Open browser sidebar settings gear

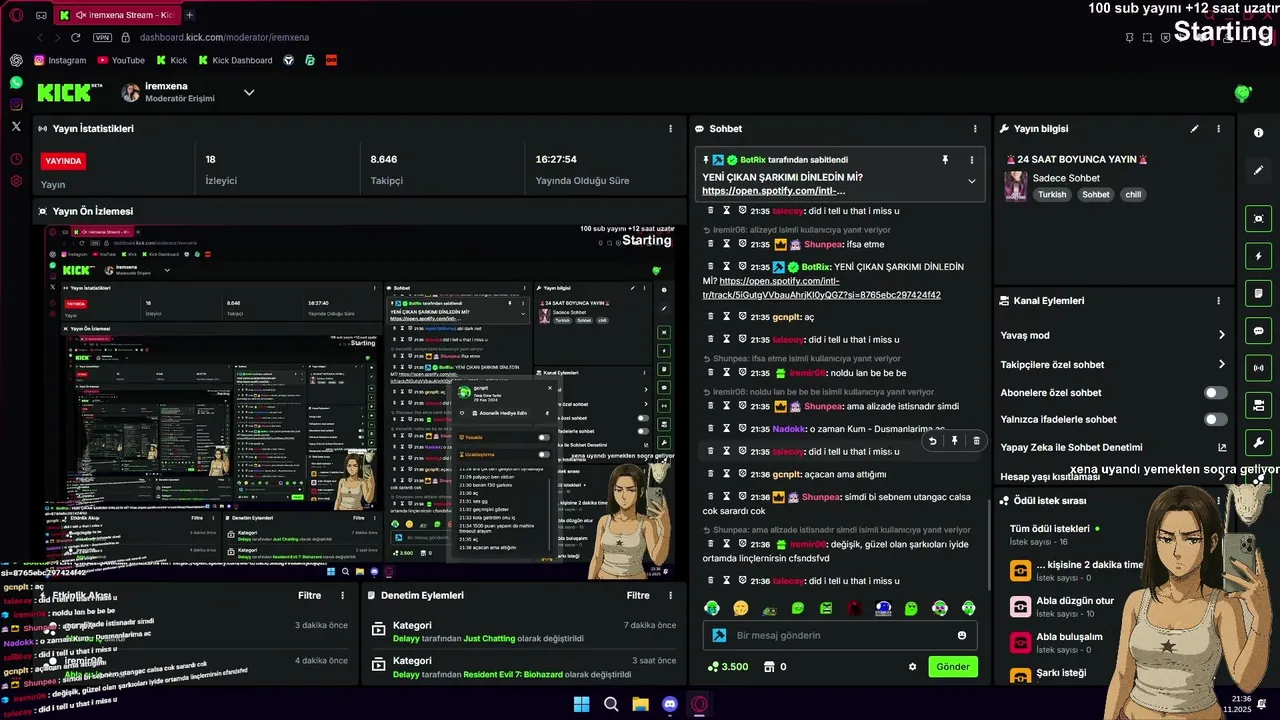click(x=16, y=181)
